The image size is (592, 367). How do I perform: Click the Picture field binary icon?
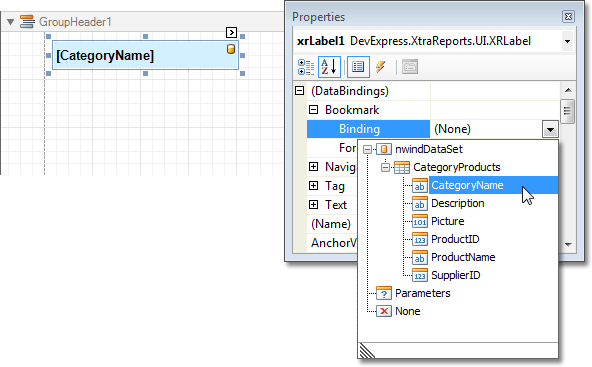[419, 221]
